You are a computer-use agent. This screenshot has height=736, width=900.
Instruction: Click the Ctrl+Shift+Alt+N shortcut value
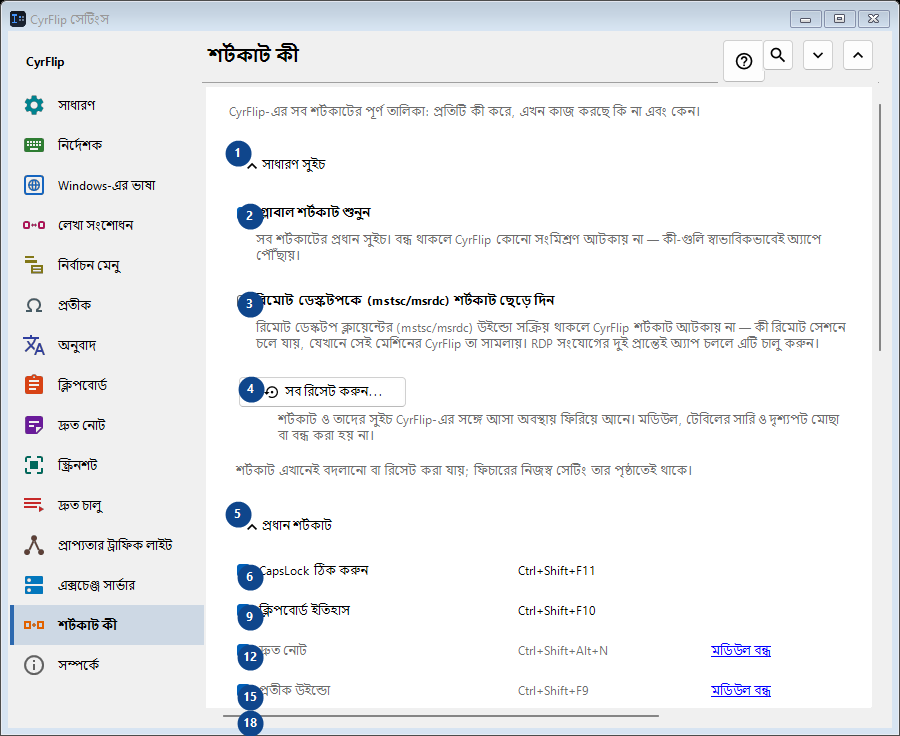(562, 650)
